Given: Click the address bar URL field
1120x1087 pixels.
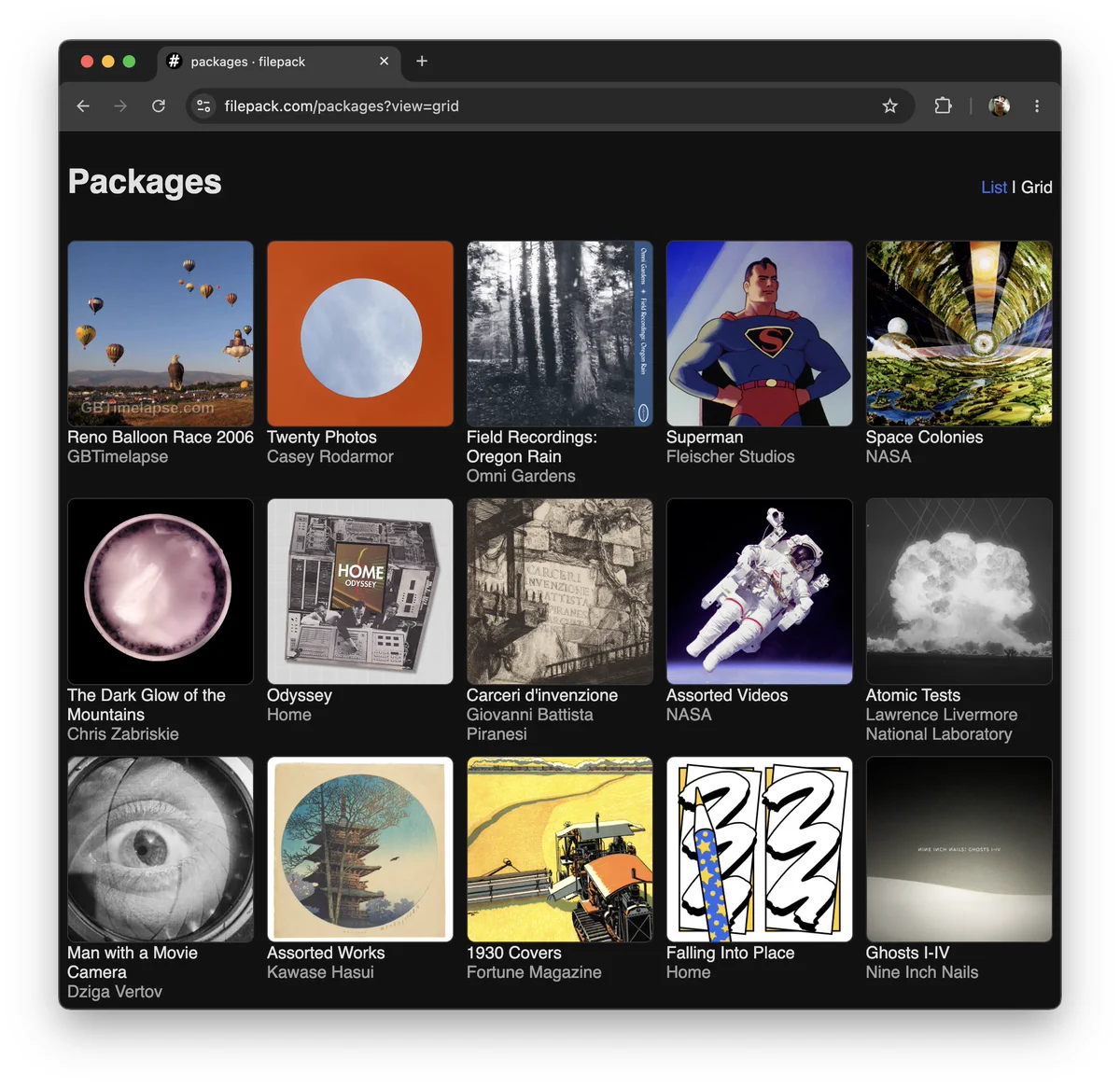Looking at the screenshot, I should (551, 106).
